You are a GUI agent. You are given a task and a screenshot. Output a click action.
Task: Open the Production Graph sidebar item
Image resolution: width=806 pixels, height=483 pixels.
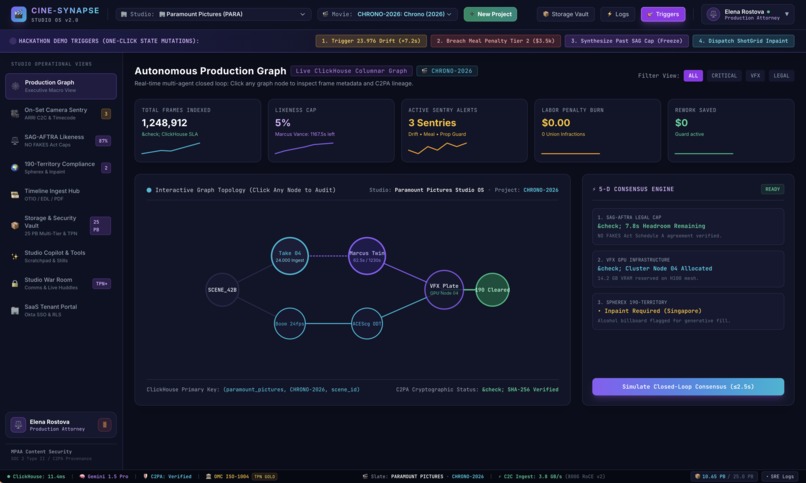pyautogui.click(x=61, y=86)
